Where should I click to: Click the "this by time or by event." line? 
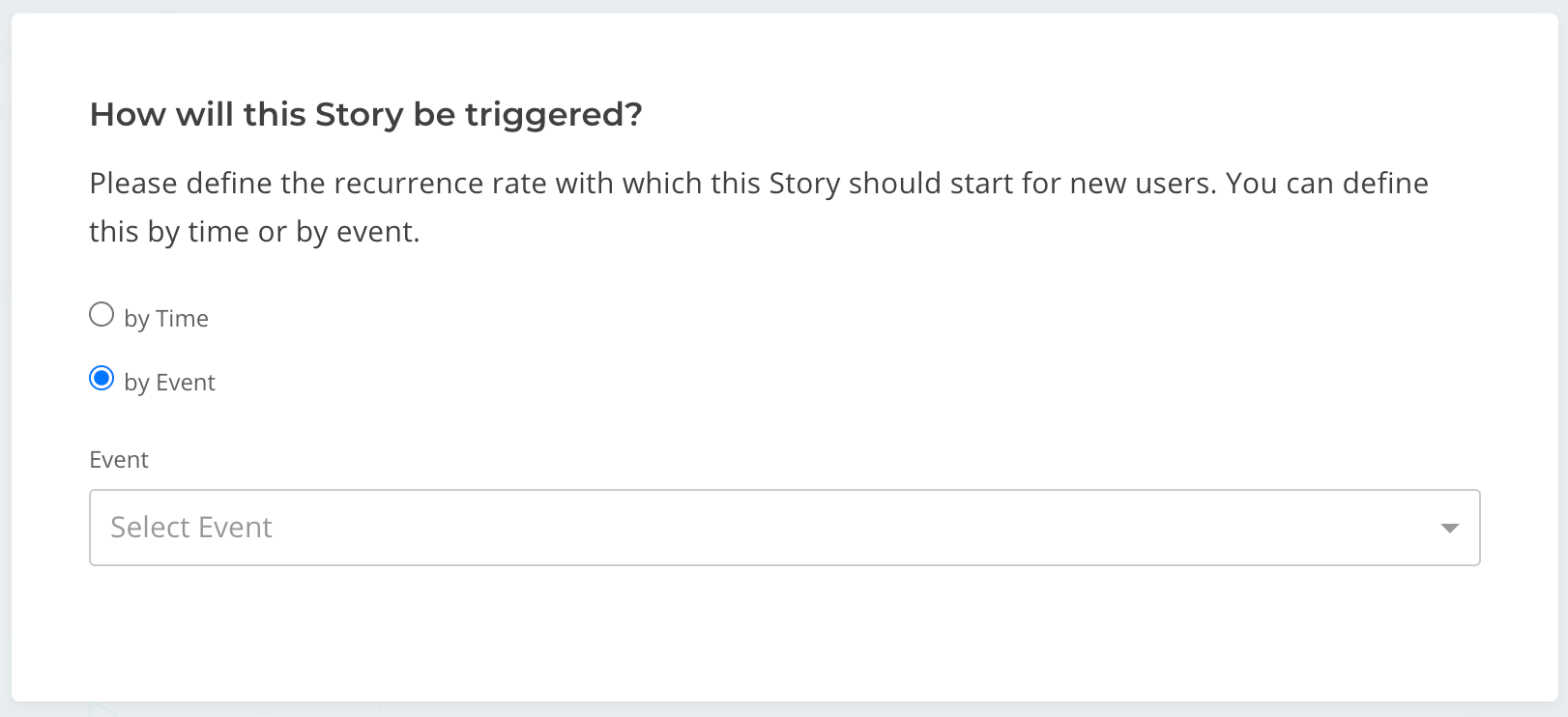(x=254, y=232)
